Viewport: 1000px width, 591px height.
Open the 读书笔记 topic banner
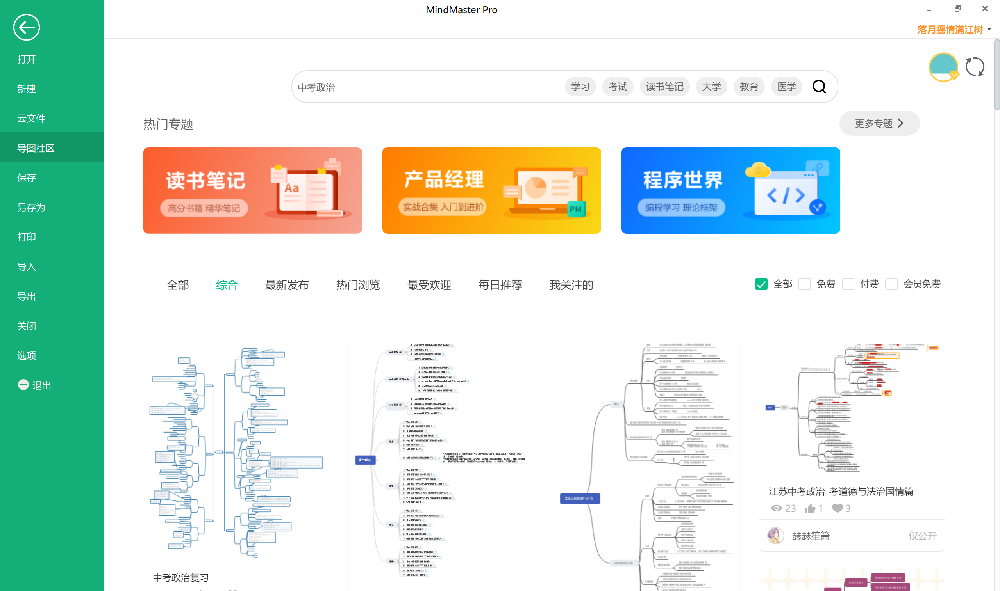pos(253,190)
